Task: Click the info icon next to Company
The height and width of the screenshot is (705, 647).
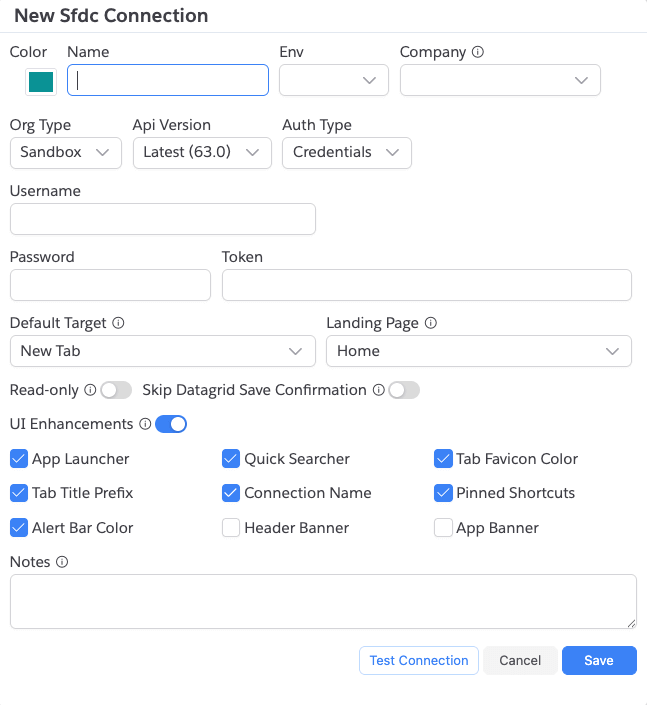Action: click(478, 52)
